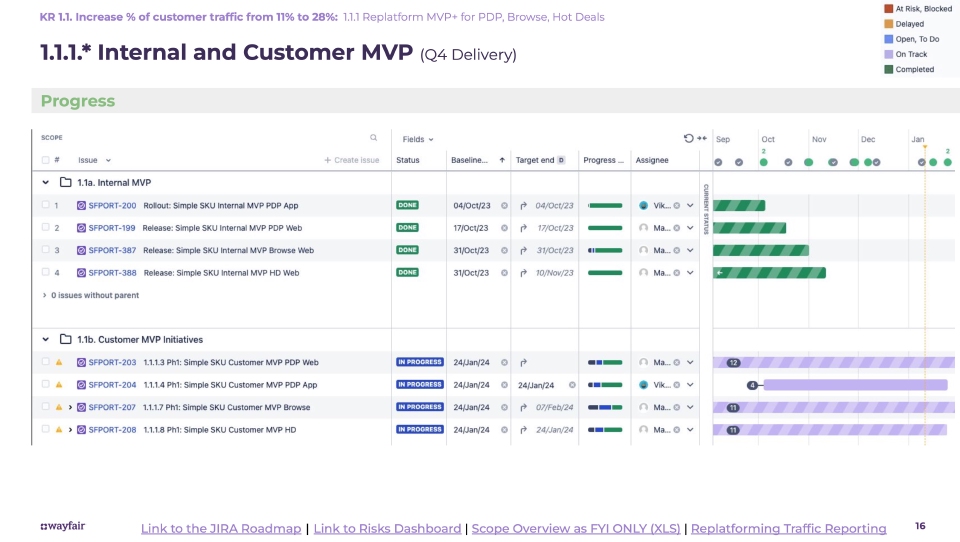Click the dependency badge 12 on SFPORT-203 bar
The height and width of the screenshot is (542, 960).
click(733, 363)
